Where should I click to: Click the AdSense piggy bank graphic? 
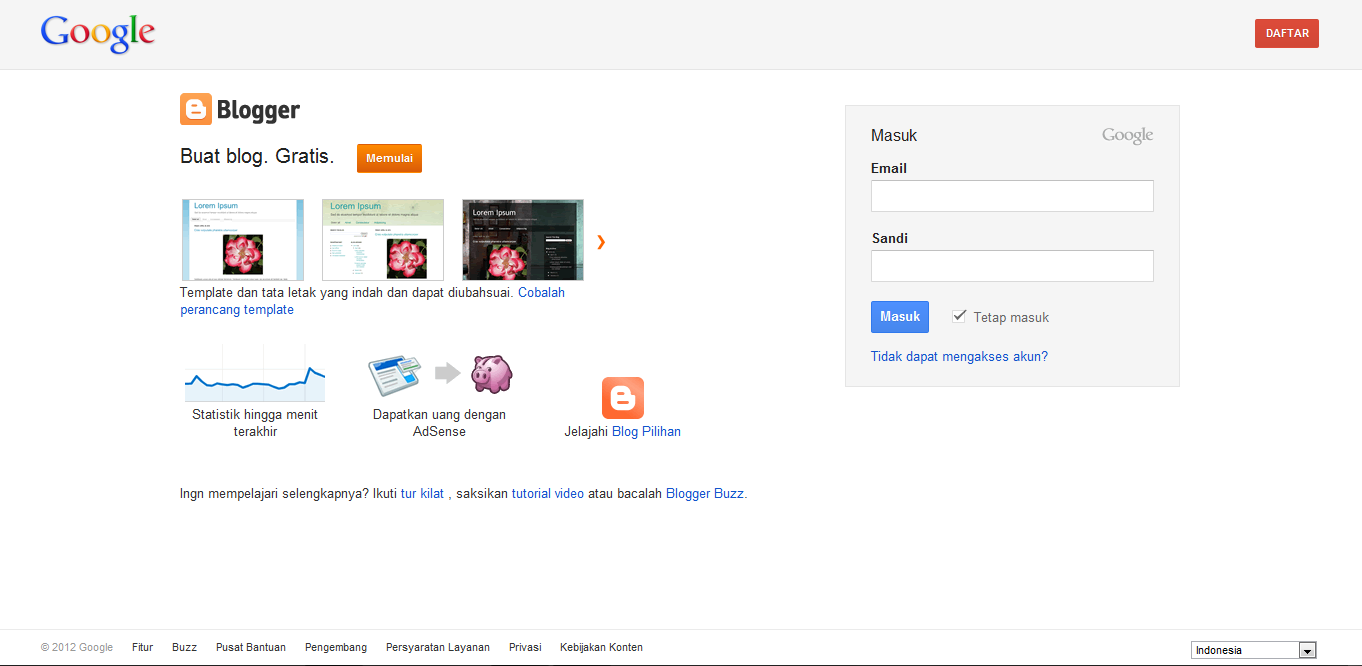pyautogui.click(x=491, y=373)
